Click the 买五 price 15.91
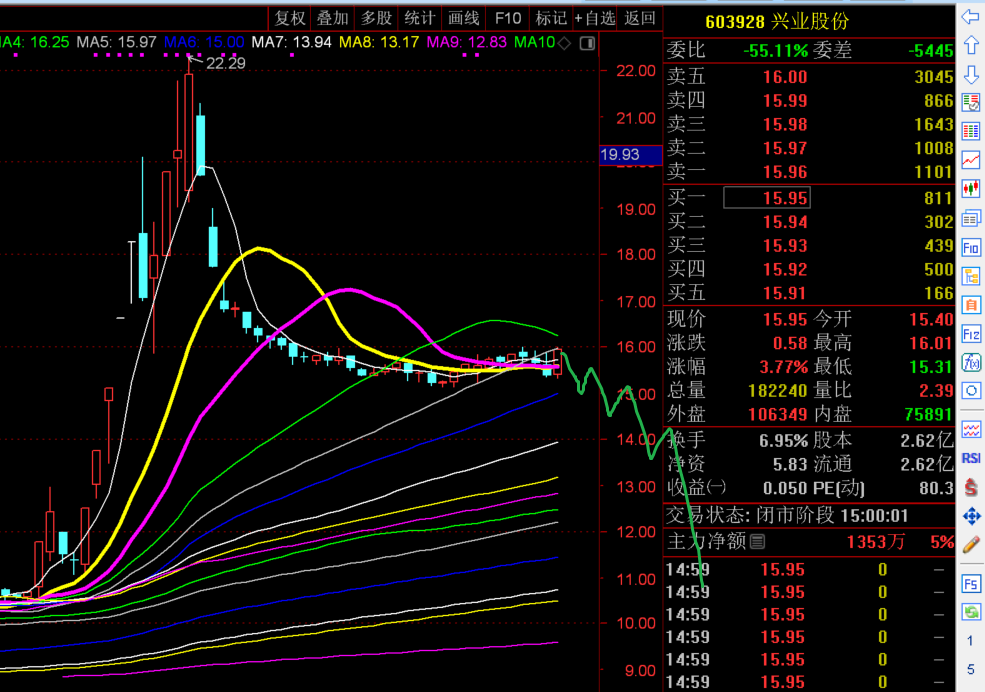The image size is (985, 692). click(785, 293)
